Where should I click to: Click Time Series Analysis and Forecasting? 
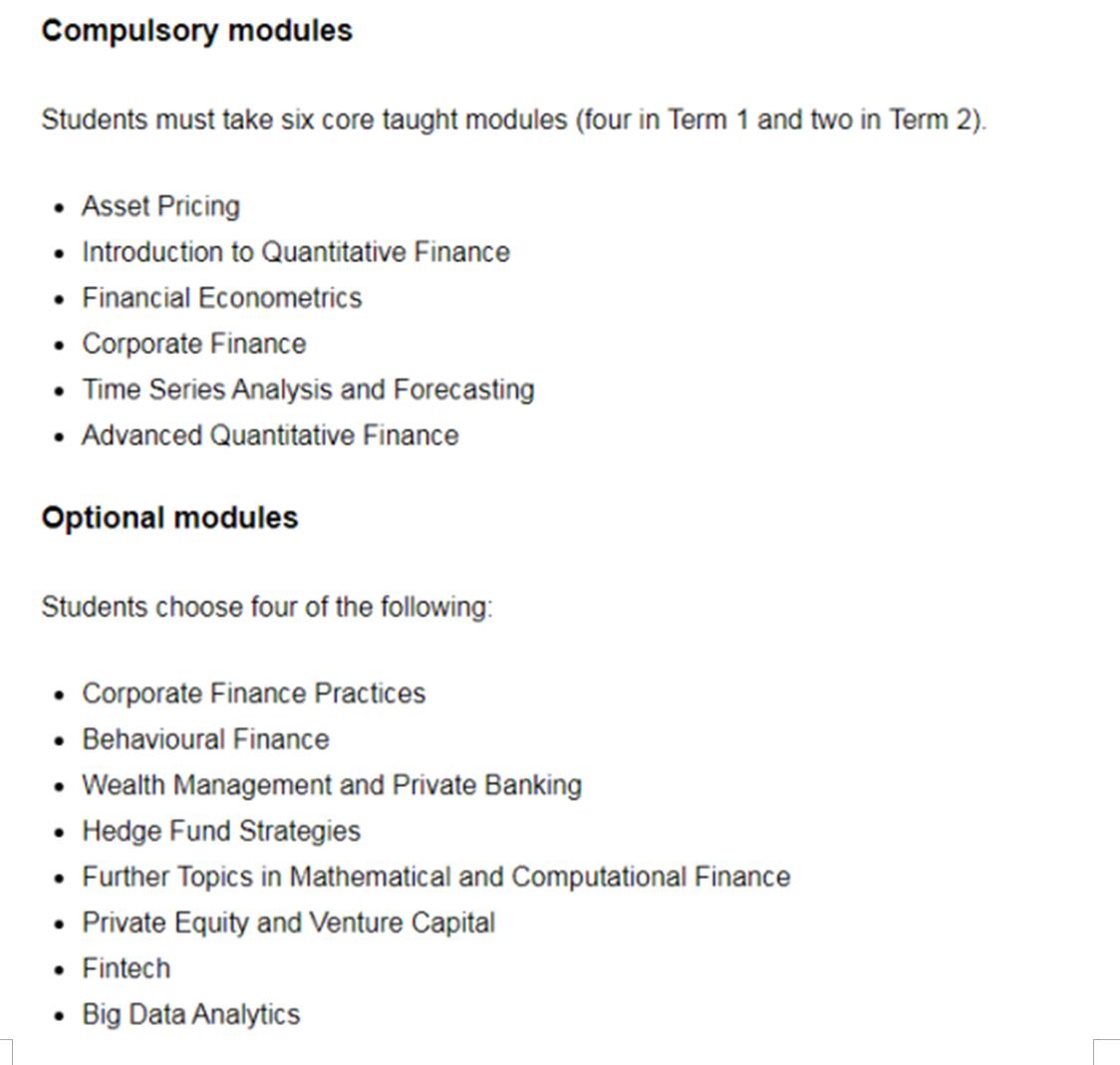[308, 390]
